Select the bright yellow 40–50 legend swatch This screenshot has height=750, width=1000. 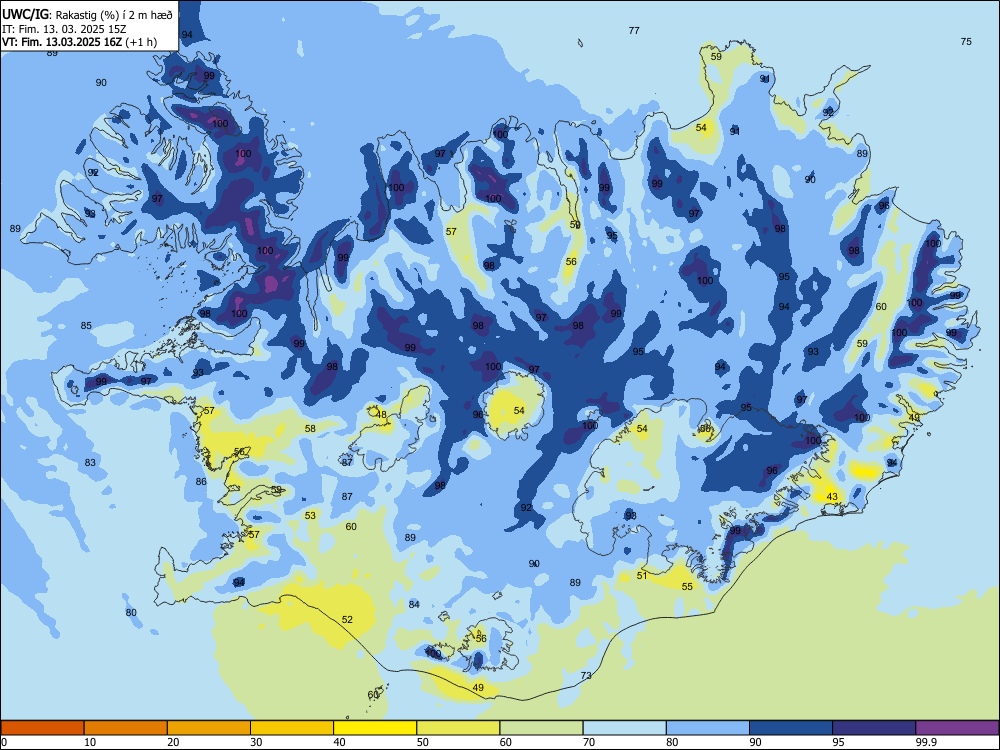pyautogui.click(x=375, y=728)
